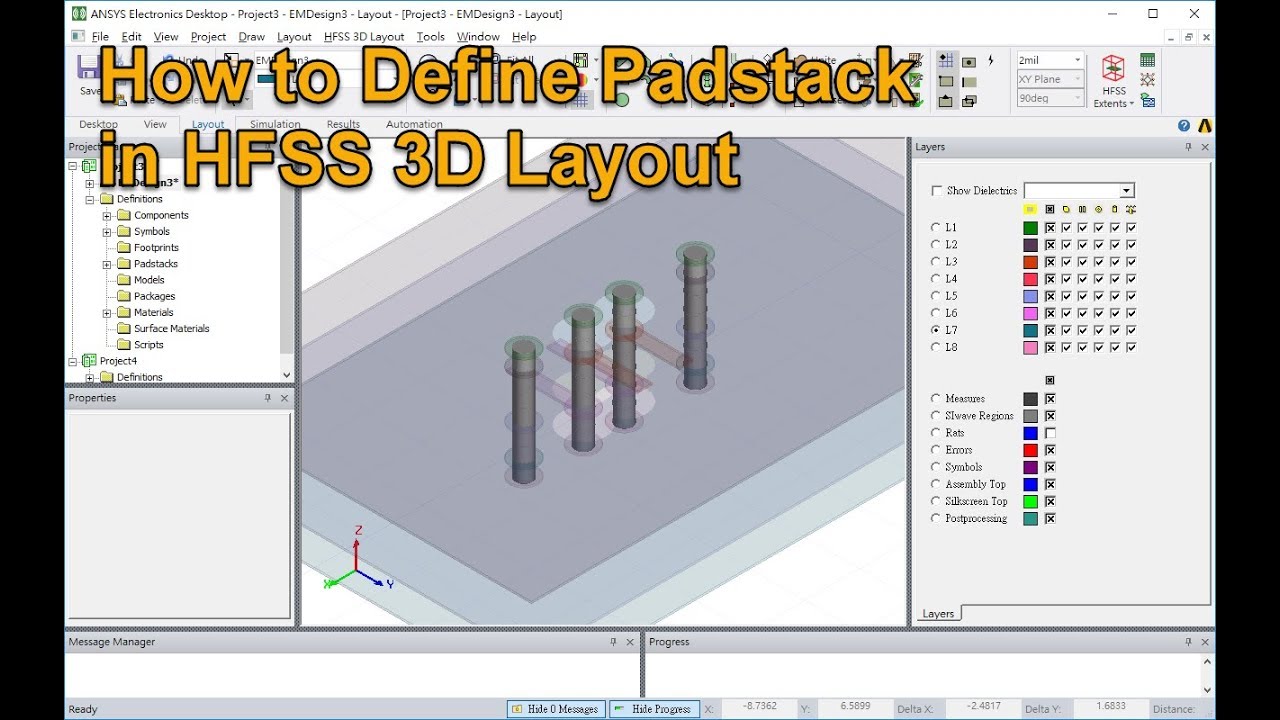Switch to the Results ribbon tab
Screen dimensions: 1280x720
click(343, 125)
